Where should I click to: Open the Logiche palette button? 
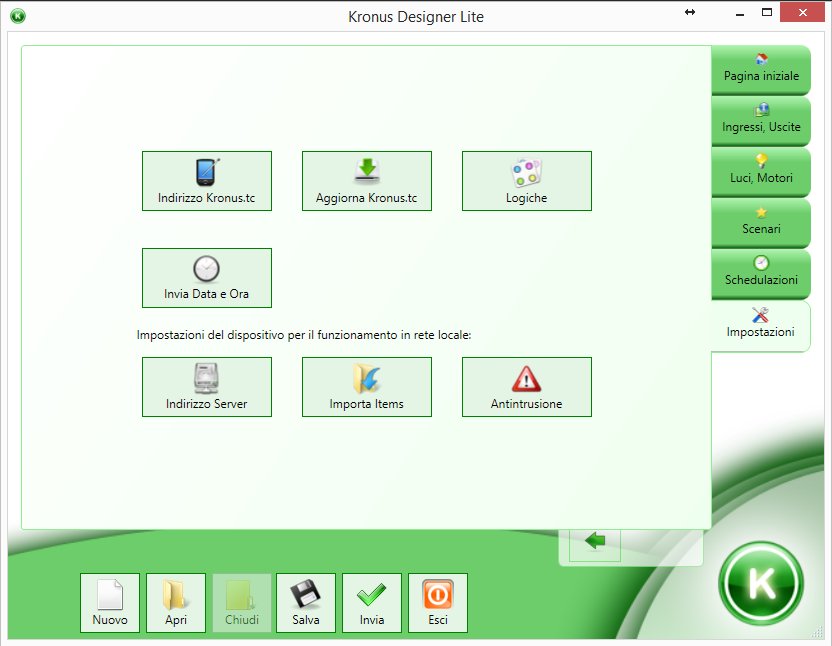[x=527, y=181]
